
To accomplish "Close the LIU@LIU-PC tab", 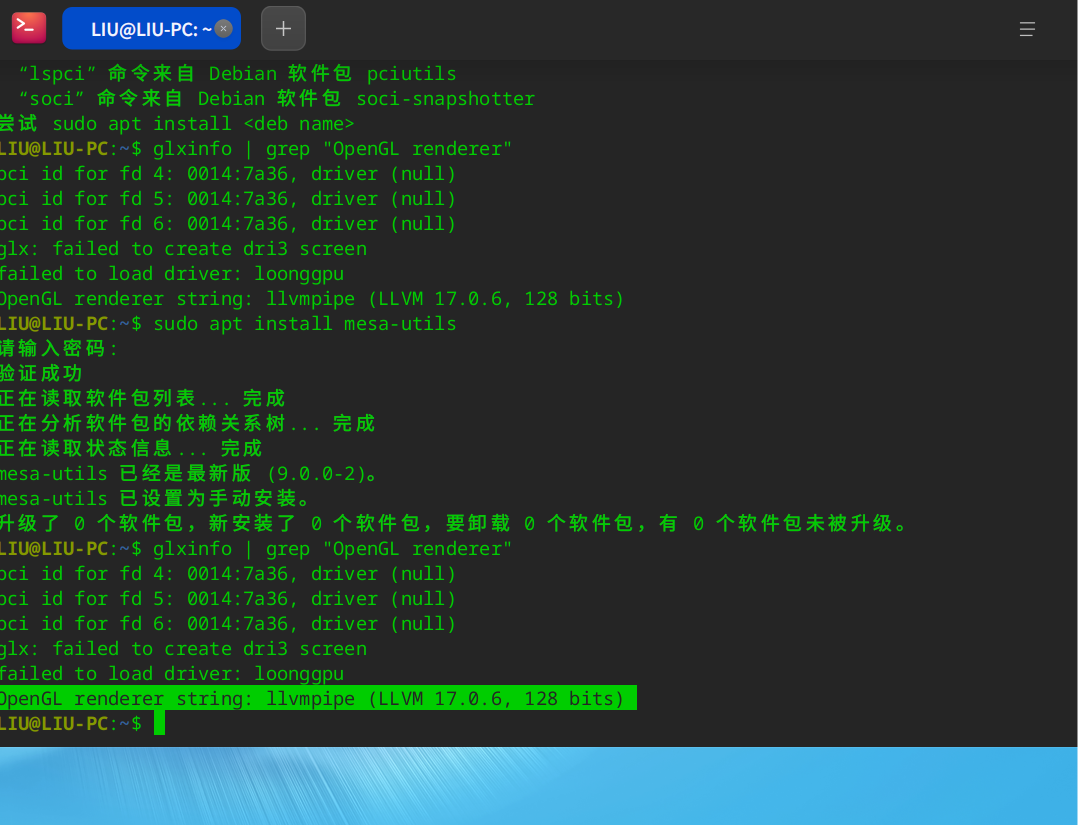I will tap(223, 28).
